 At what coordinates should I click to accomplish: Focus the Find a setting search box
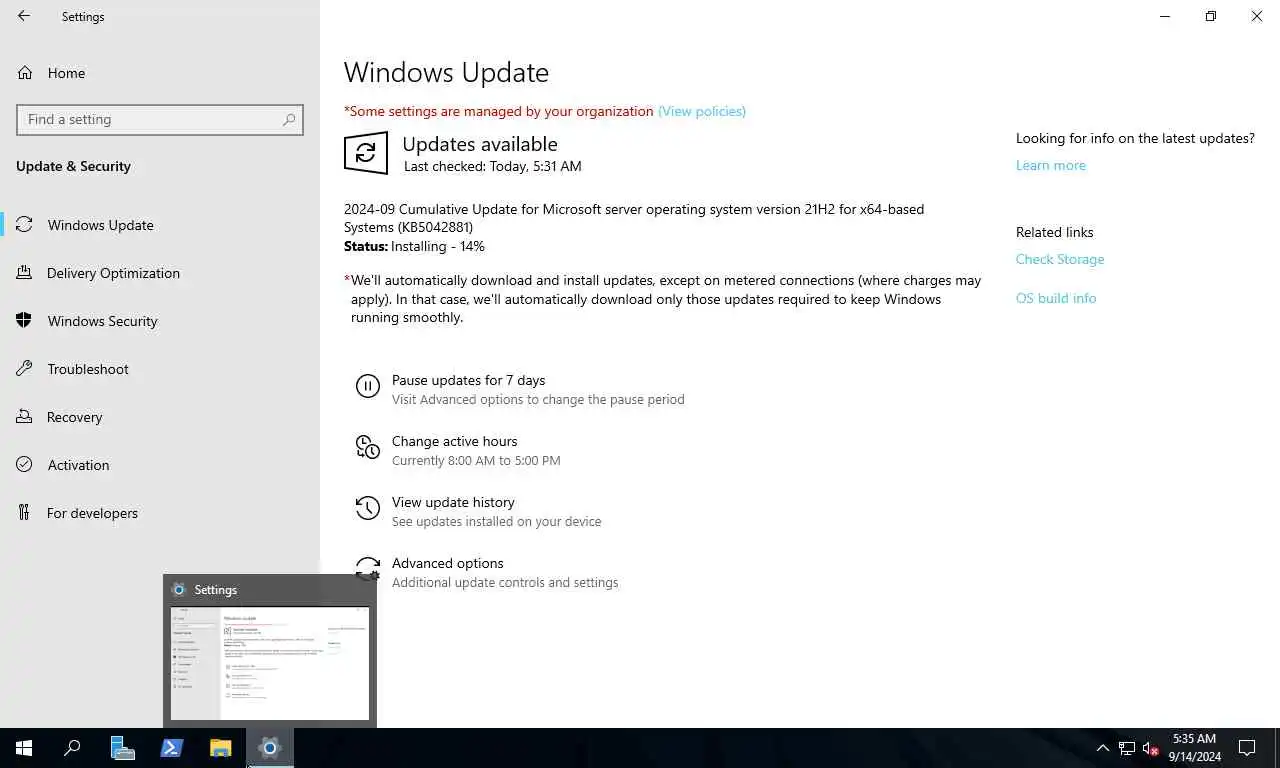coord(160,119)
